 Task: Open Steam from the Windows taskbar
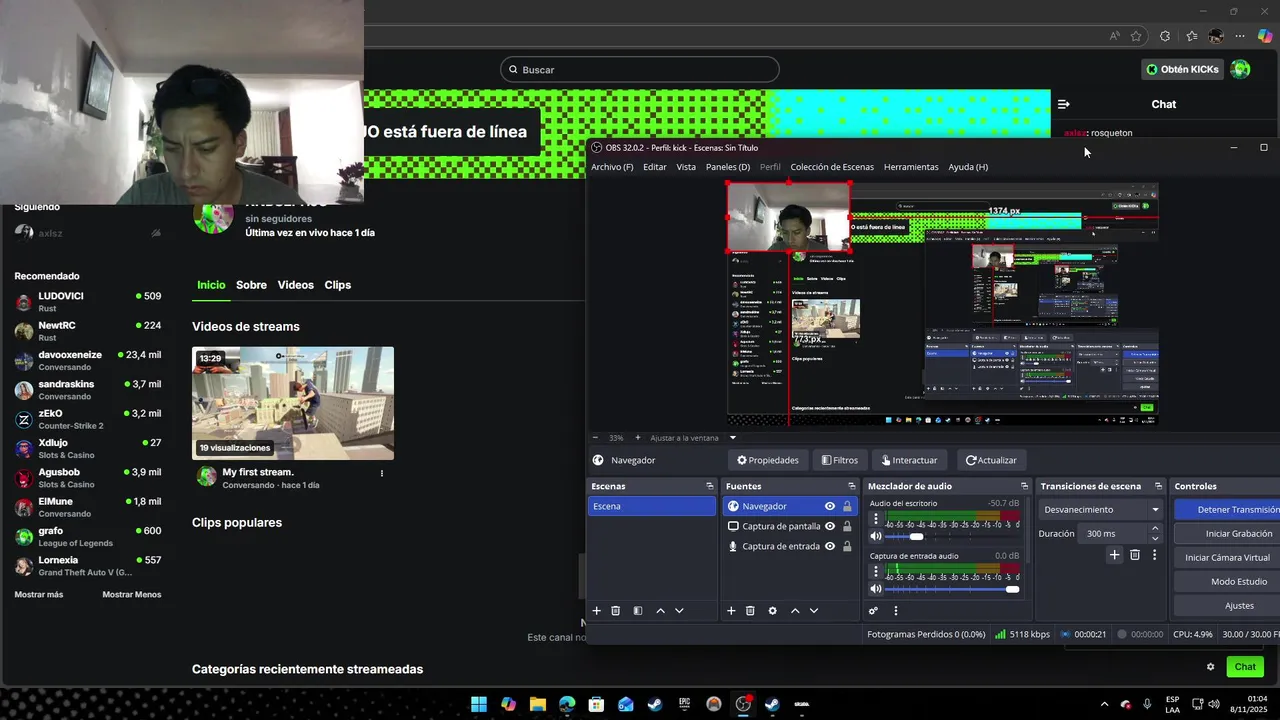tap(655, 704)
